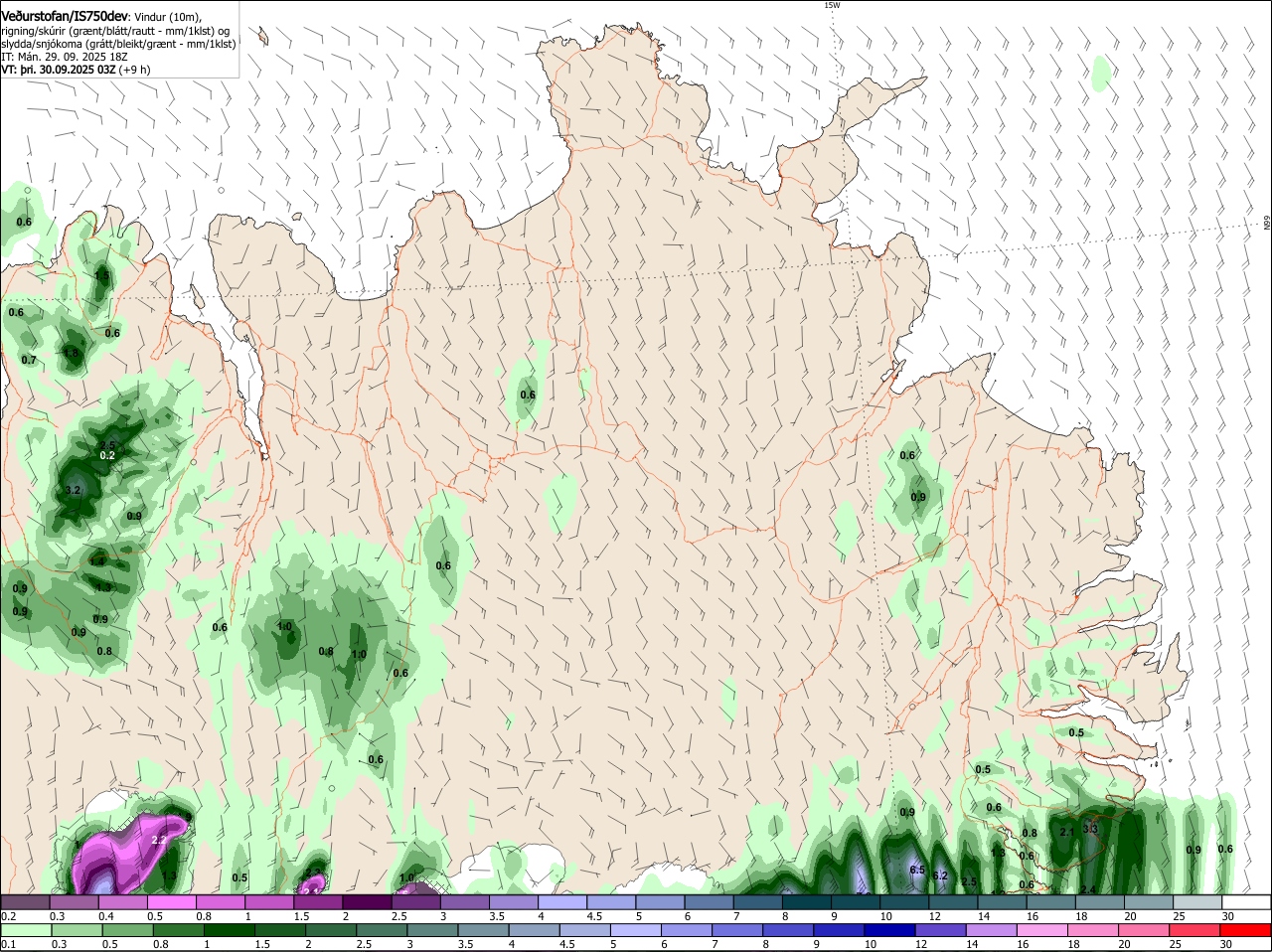This screenshot has width=1272, height=952.
Task: Click the white 0.2 value label on the map
Action: pos(107,455)
